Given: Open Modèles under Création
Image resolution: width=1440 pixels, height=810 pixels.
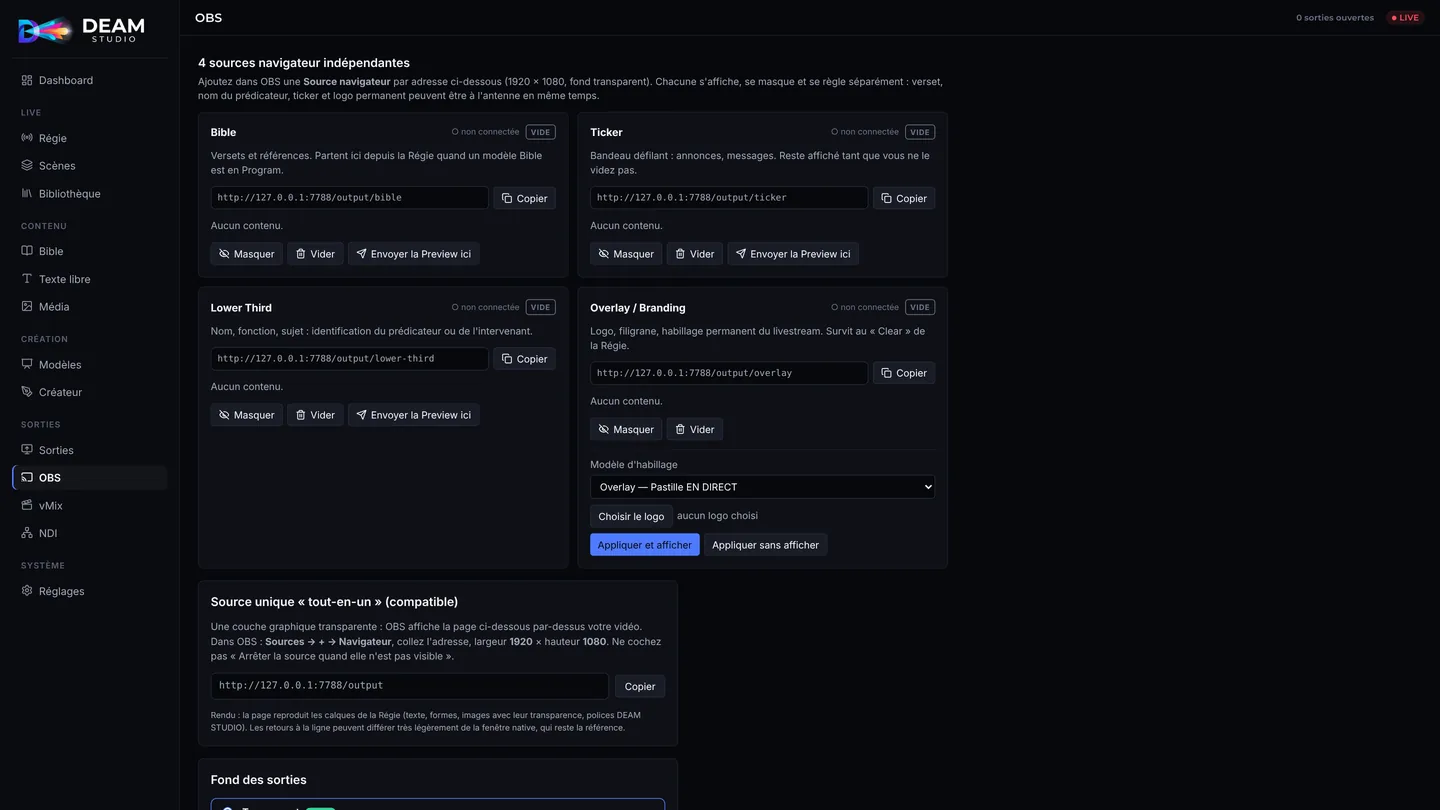Looking at the screenshot, I should tap(89, 365).
